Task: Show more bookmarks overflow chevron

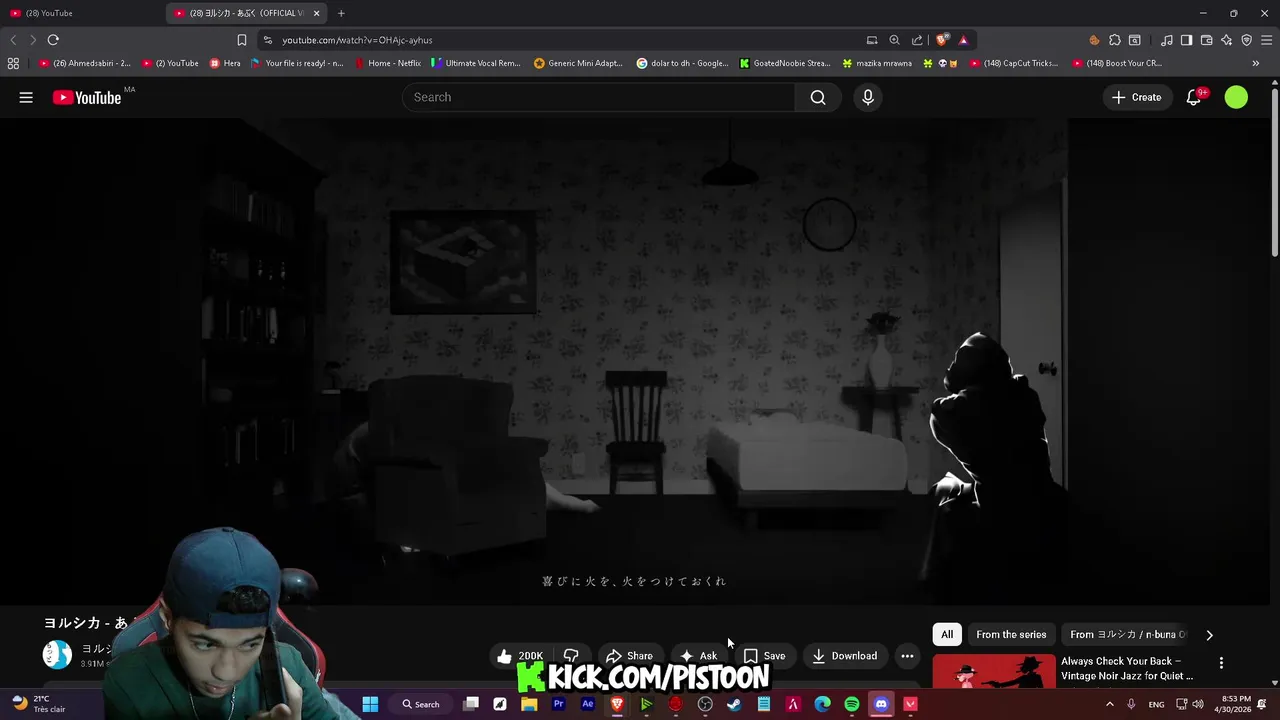Action: (1255, 63)
